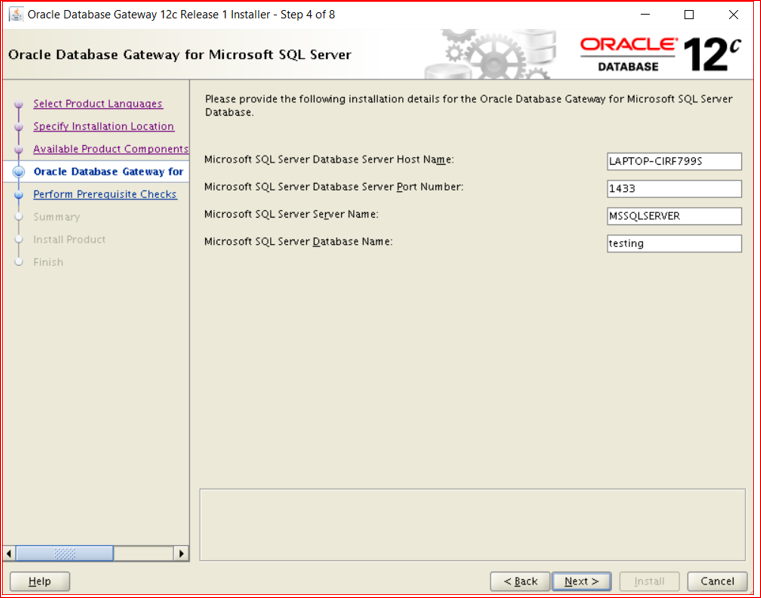The image size is (761, 598).
Task: Go to Specify Installation Location step
Action: tap(103, 126)
